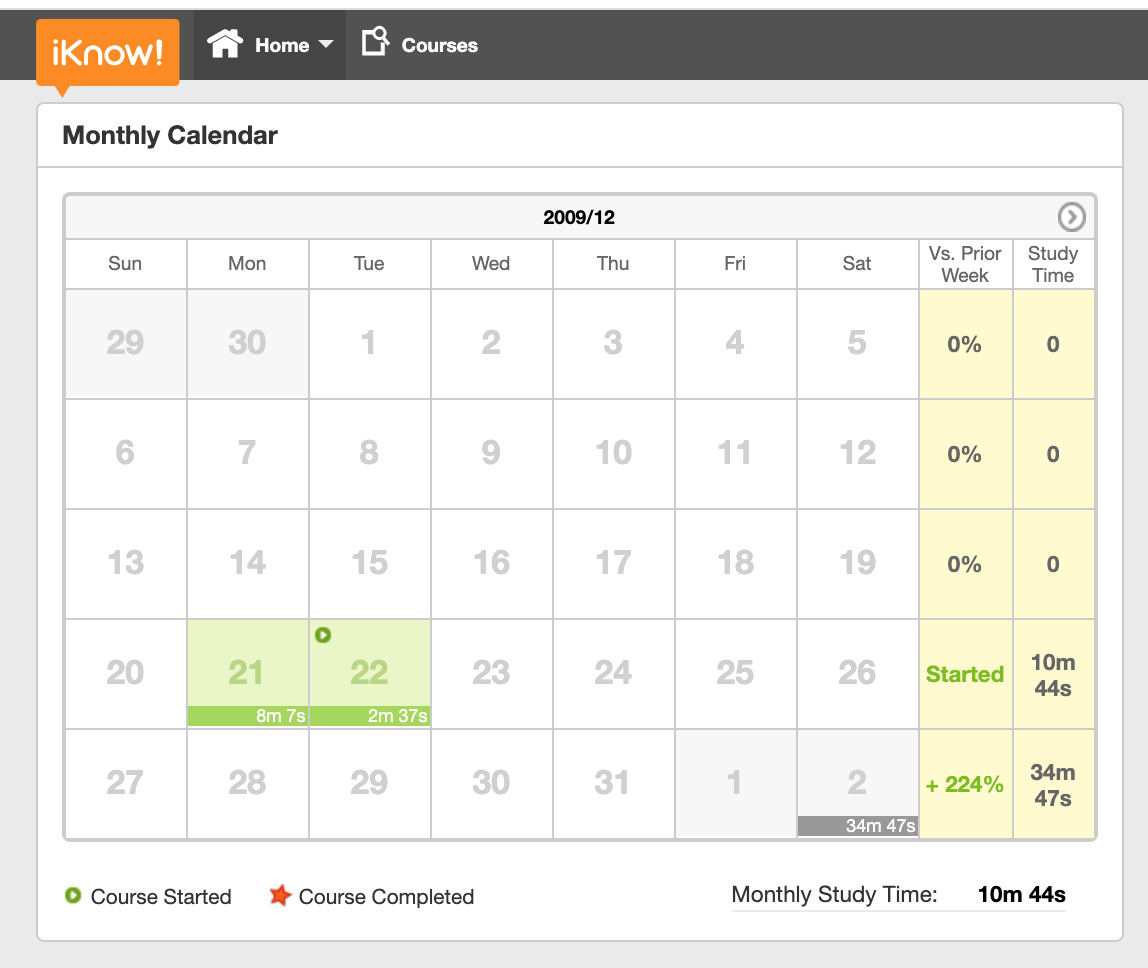Expand the Home dropdown arrow
Image resolution: width=1148 pixels, height=968 pixels.
click(326, 45)
